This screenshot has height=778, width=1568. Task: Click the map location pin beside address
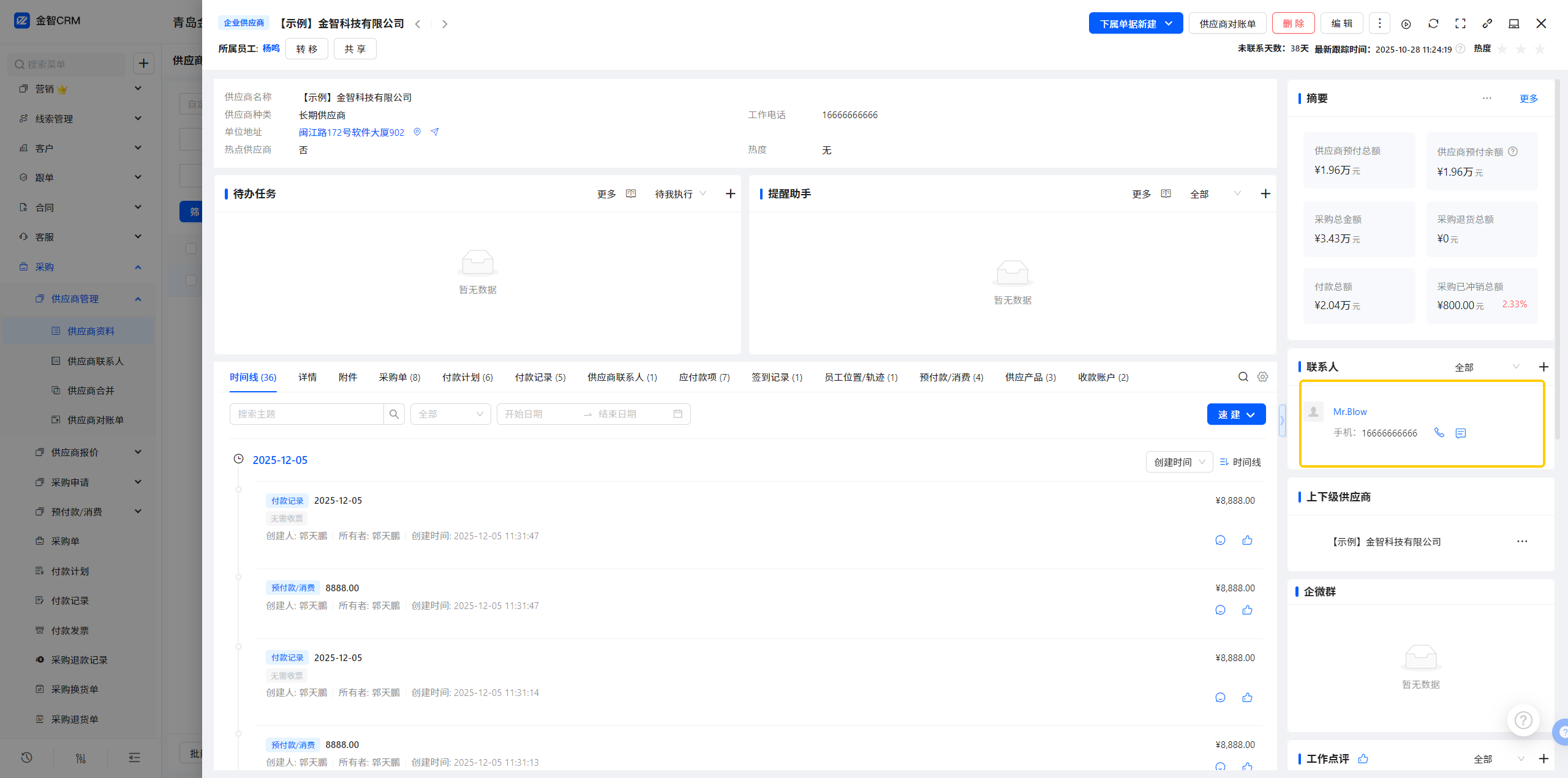coord(417,132)
